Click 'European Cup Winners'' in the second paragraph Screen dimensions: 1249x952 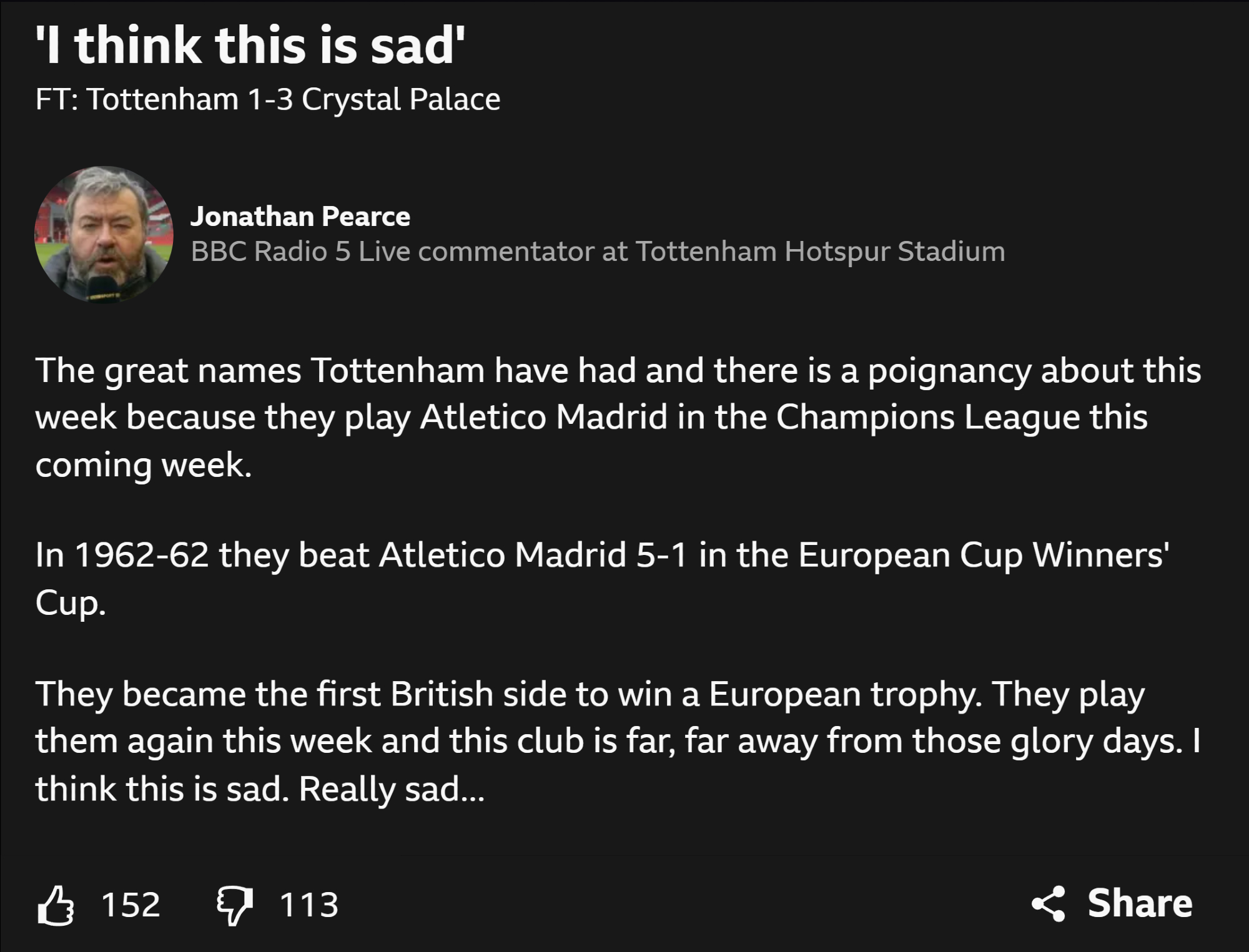click(x=984, y=554)
